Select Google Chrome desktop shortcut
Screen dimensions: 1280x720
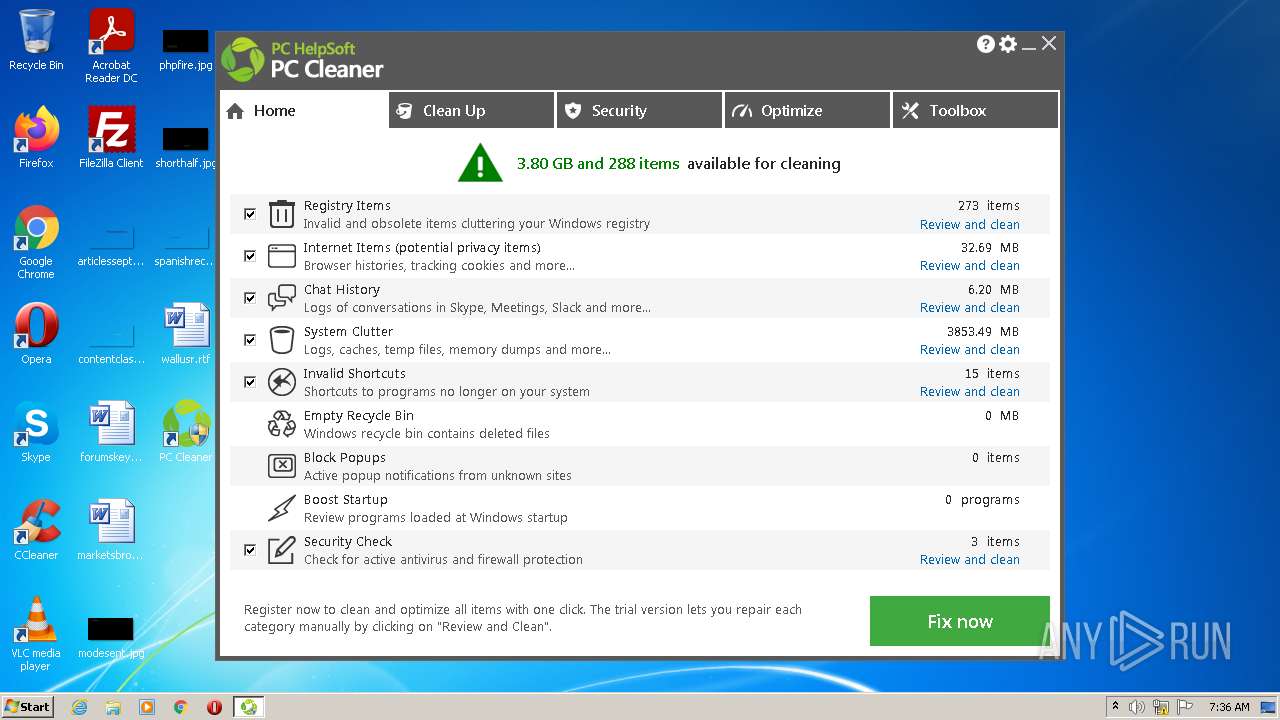36,242
